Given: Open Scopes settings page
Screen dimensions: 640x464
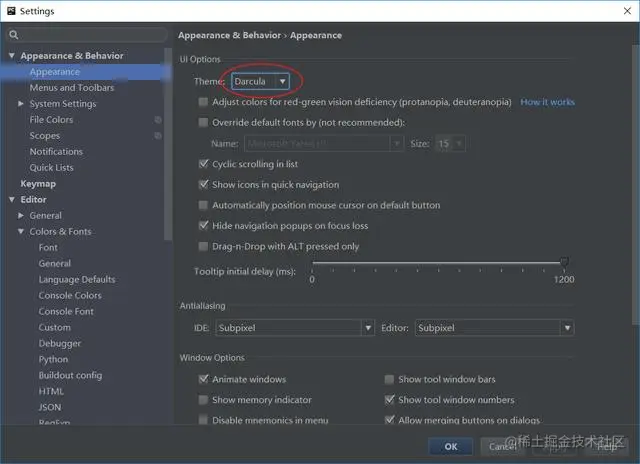Looking at the screenshot, I should (45, 135).
